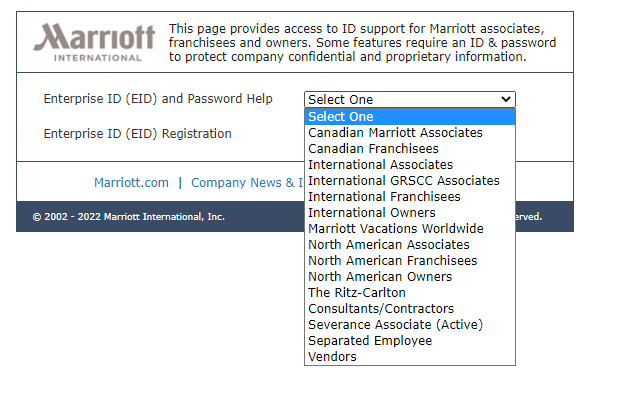621x399 pixels.
Task: Collapse the dropdown using its chevron arrow
Action: pos(505,99)
